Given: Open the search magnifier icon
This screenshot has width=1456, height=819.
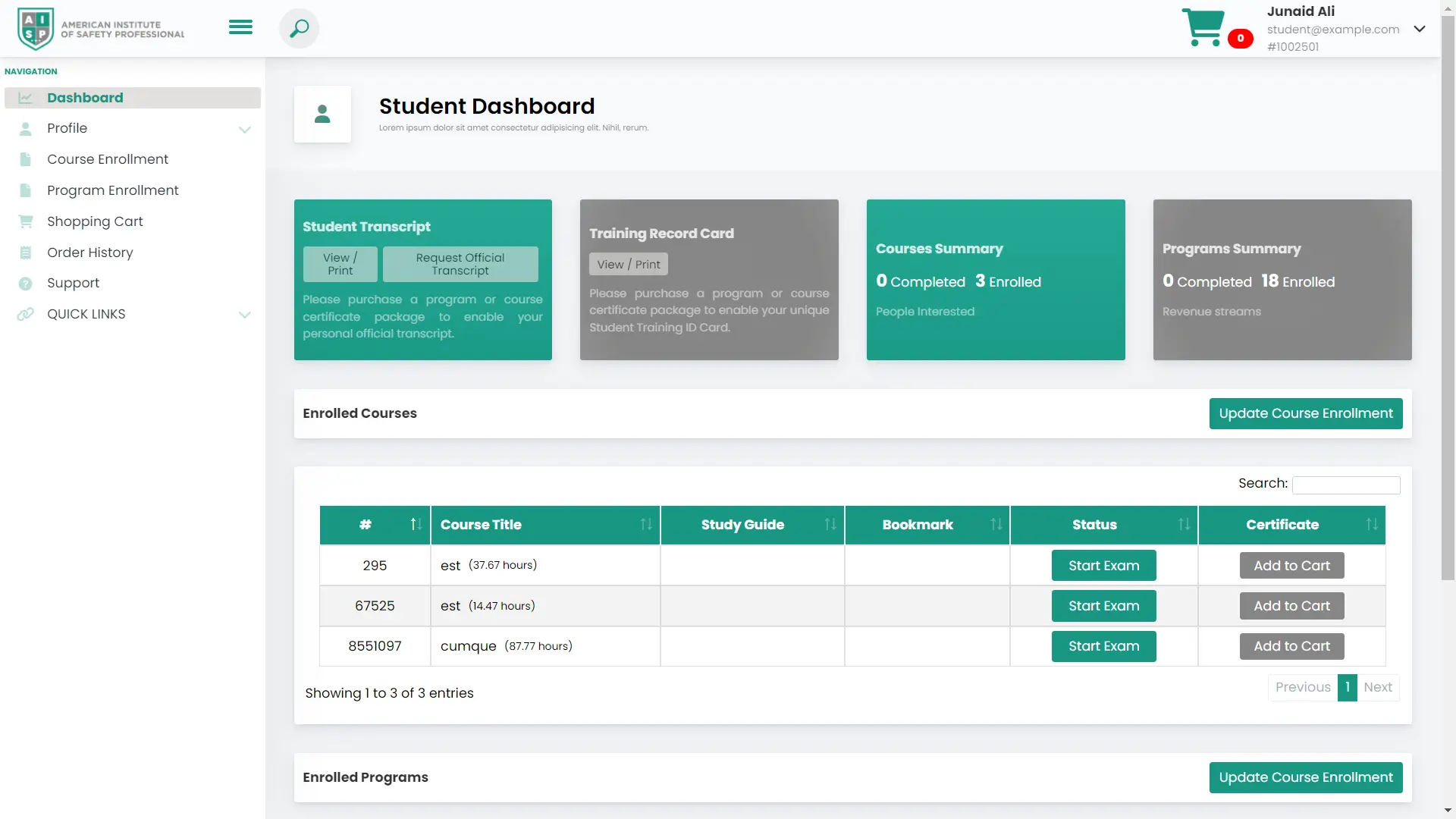Looking at the screenshot, I should click(299, 29).
